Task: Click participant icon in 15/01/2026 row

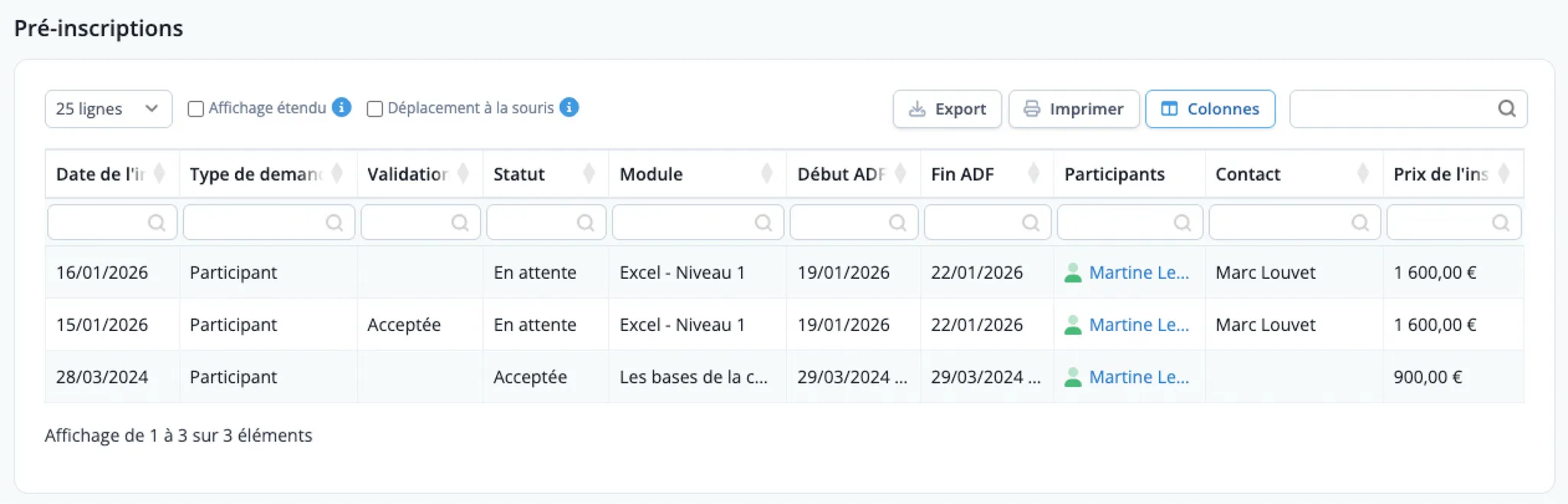Action: [1073, 325]
